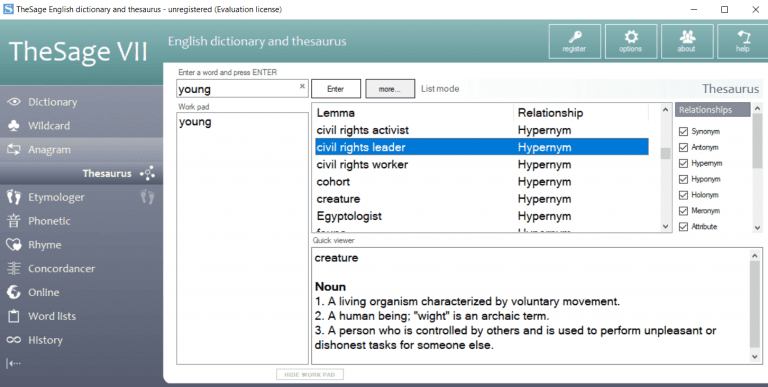Select civil rights leader row
This screenshot has height=387, width=768.
click(x=481, y=147)
